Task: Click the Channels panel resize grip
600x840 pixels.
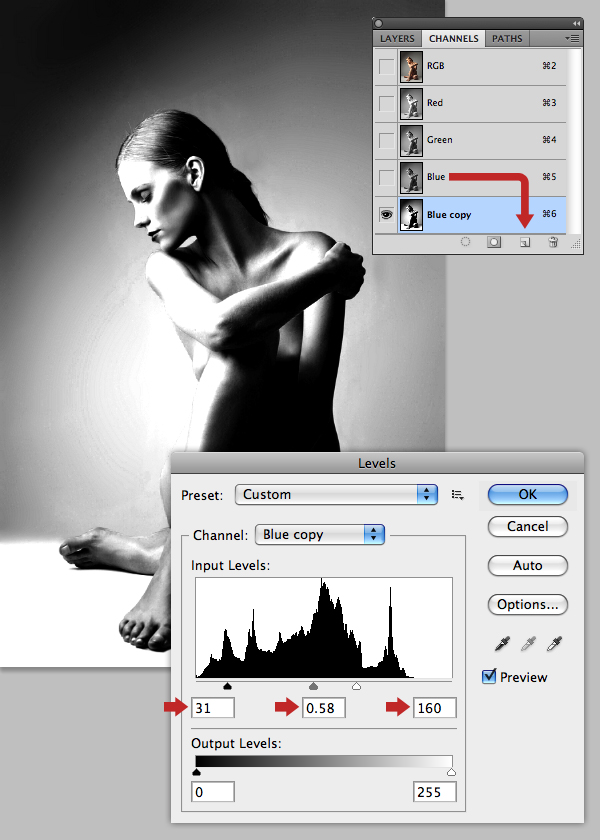Action: (x=576, y=244)
